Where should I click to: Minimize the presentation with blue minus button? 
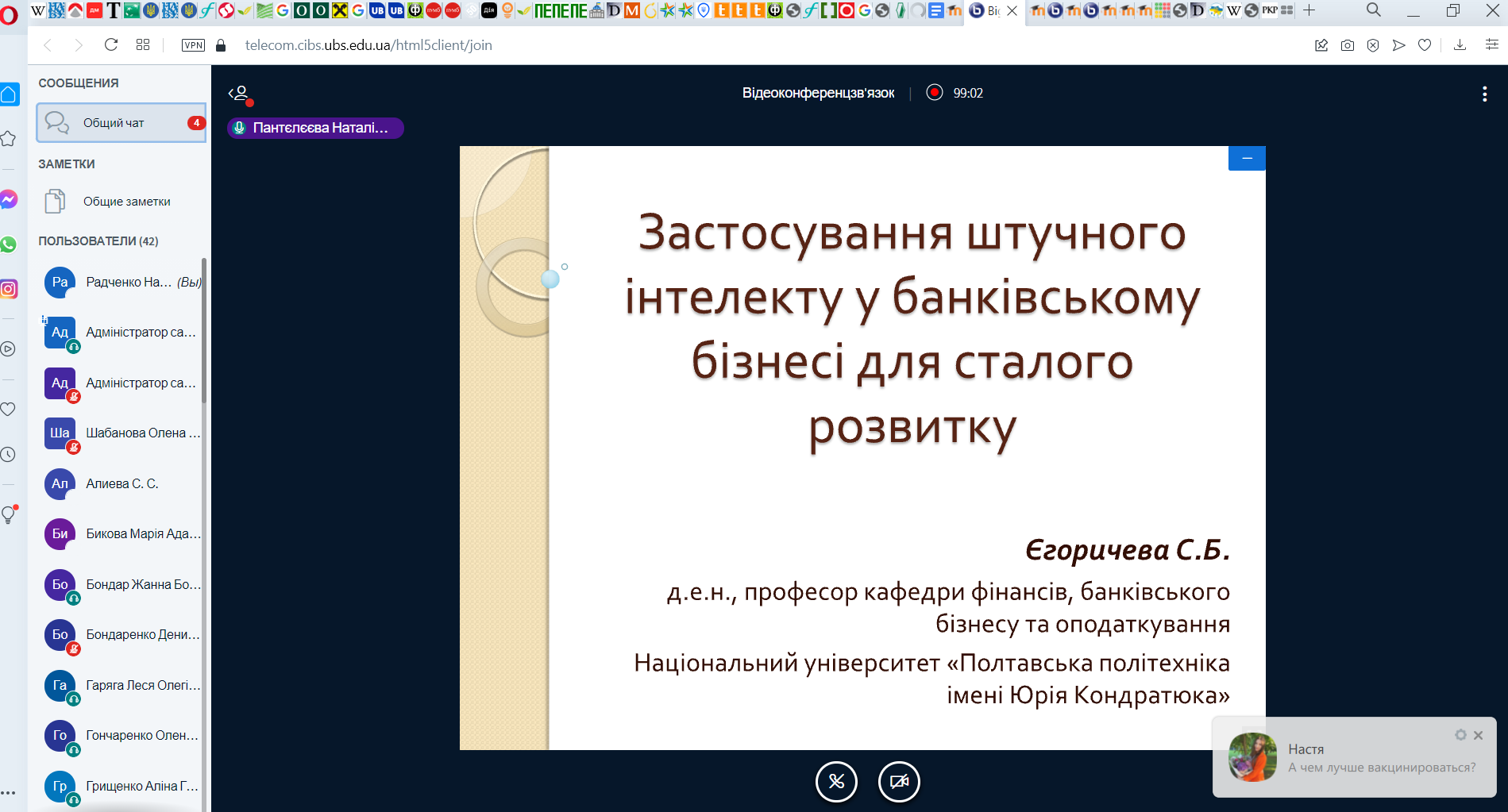pyautogui.click(x=1247, y=159)
